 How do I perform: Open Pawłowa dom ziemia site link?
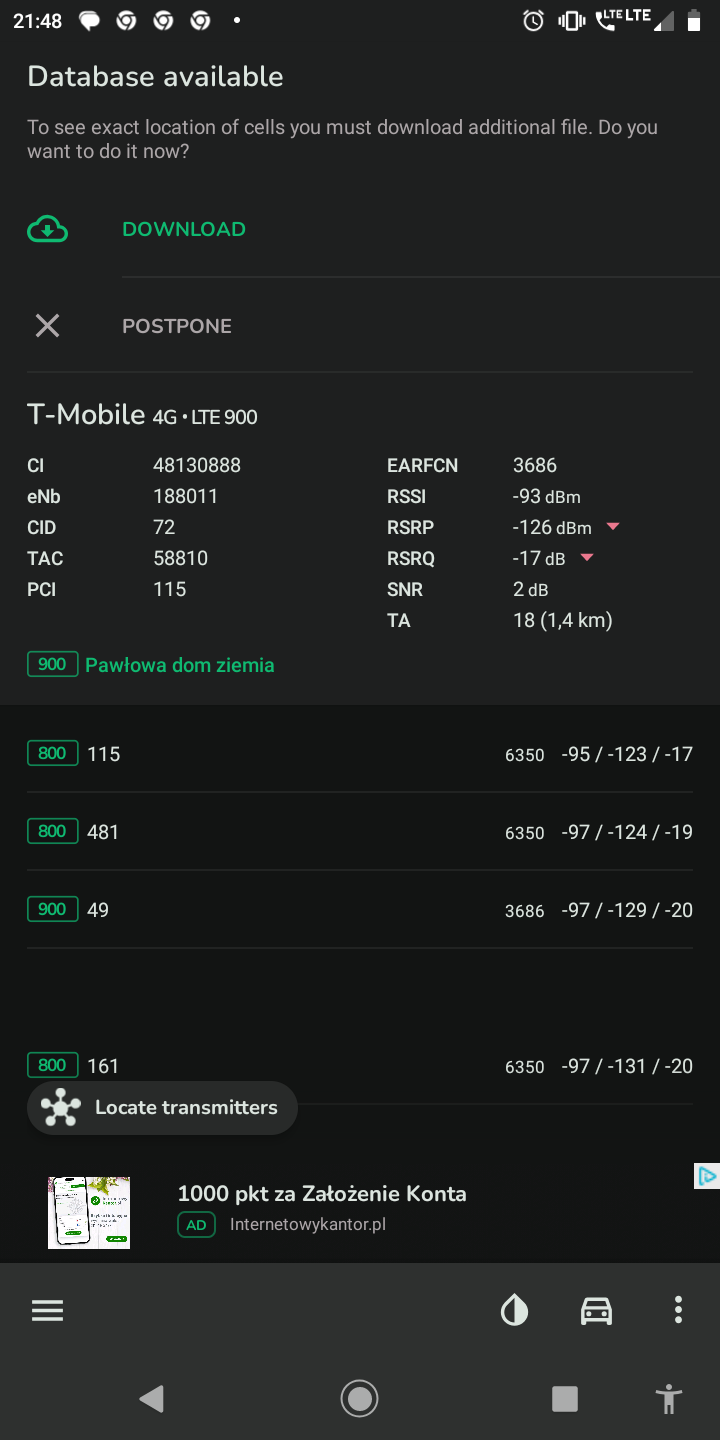(x=180, y=665)
